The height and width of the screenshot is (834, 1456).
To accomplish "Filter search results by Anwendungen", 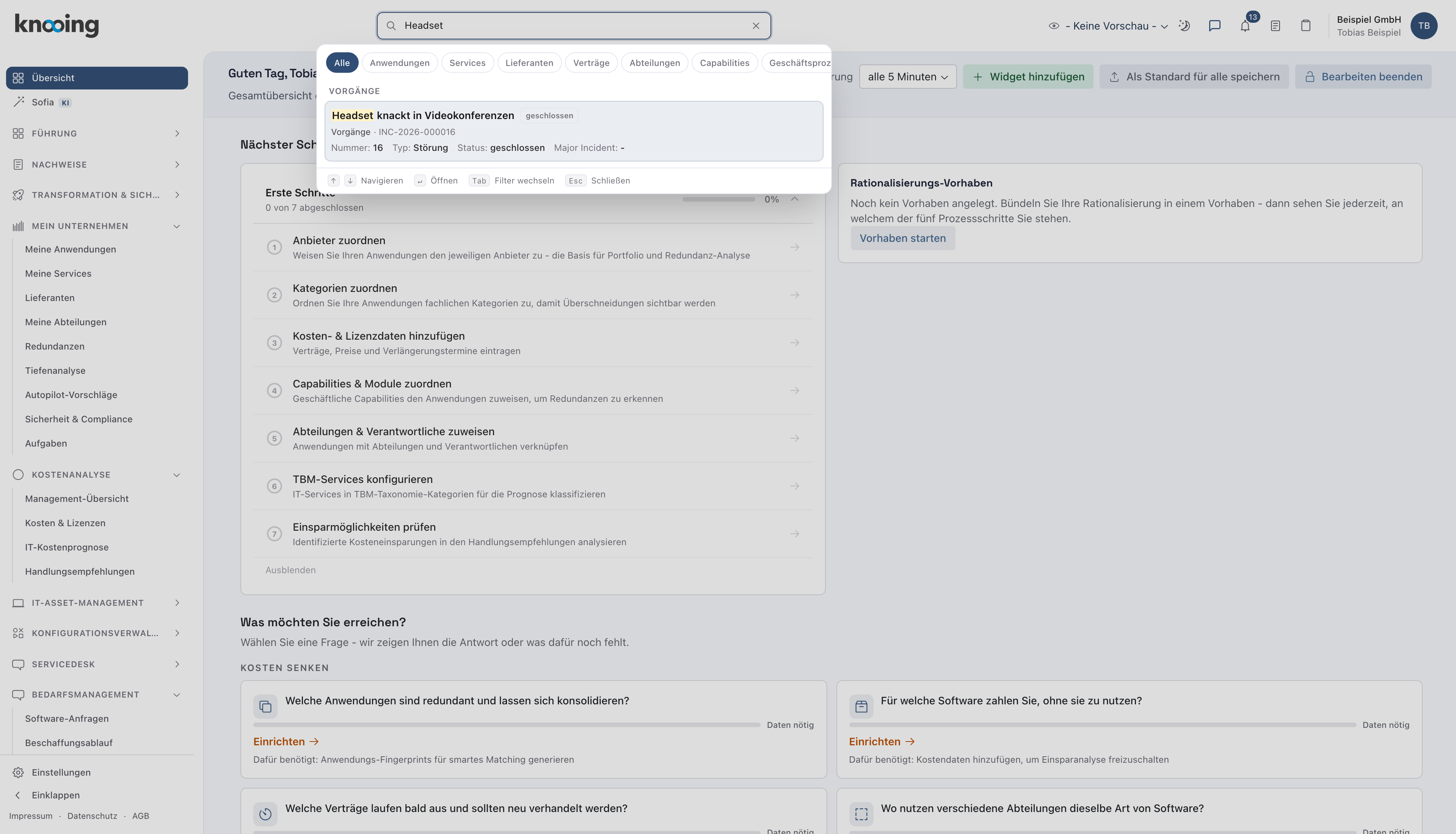I will click(x=399, y=63).
